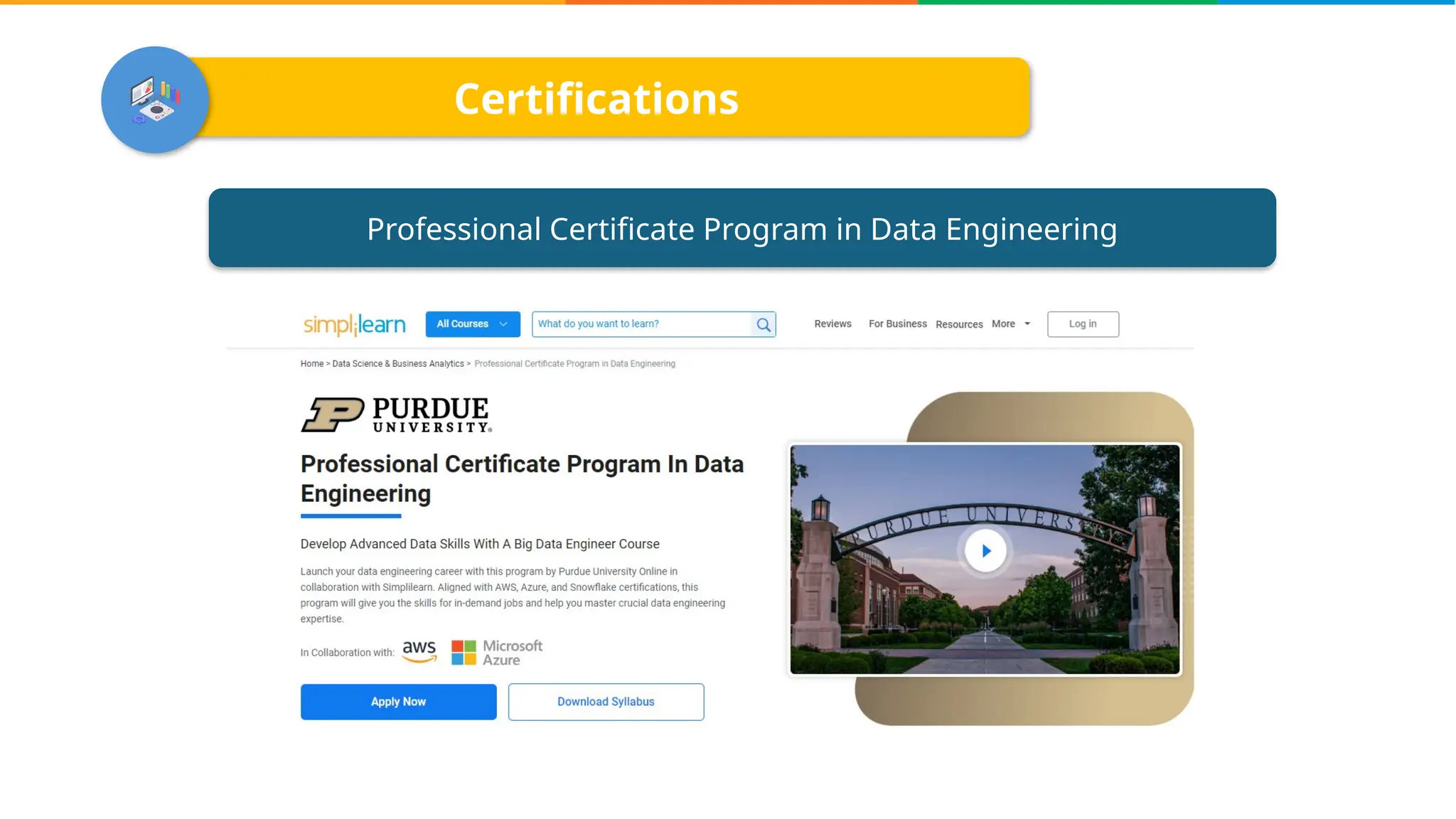Click the Certifications banner title
Screen dimensions: 1456x819
point(596,98)
